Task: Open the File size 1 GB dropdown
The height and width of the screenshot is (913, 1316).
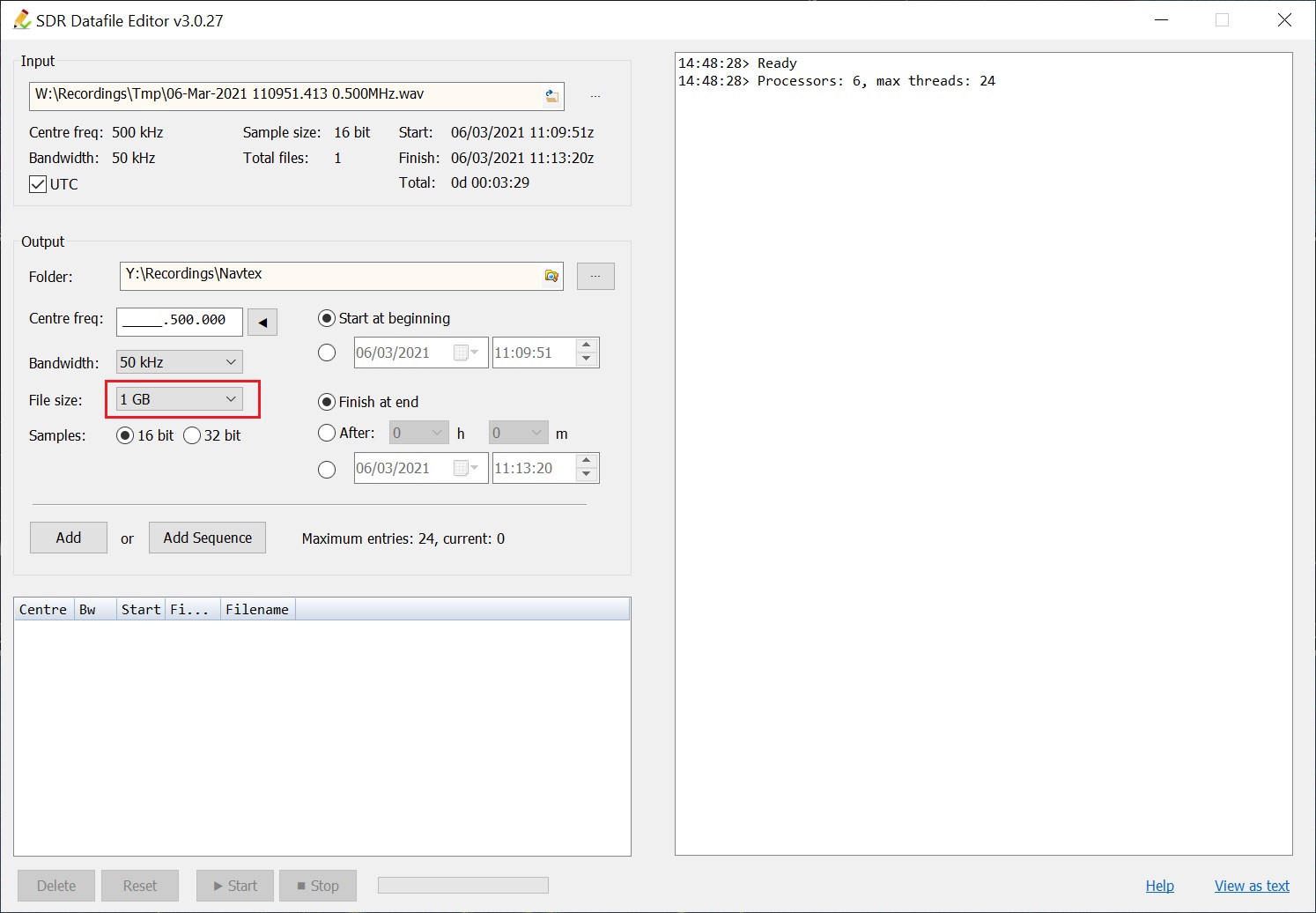Action: click(x=180, y=399)
